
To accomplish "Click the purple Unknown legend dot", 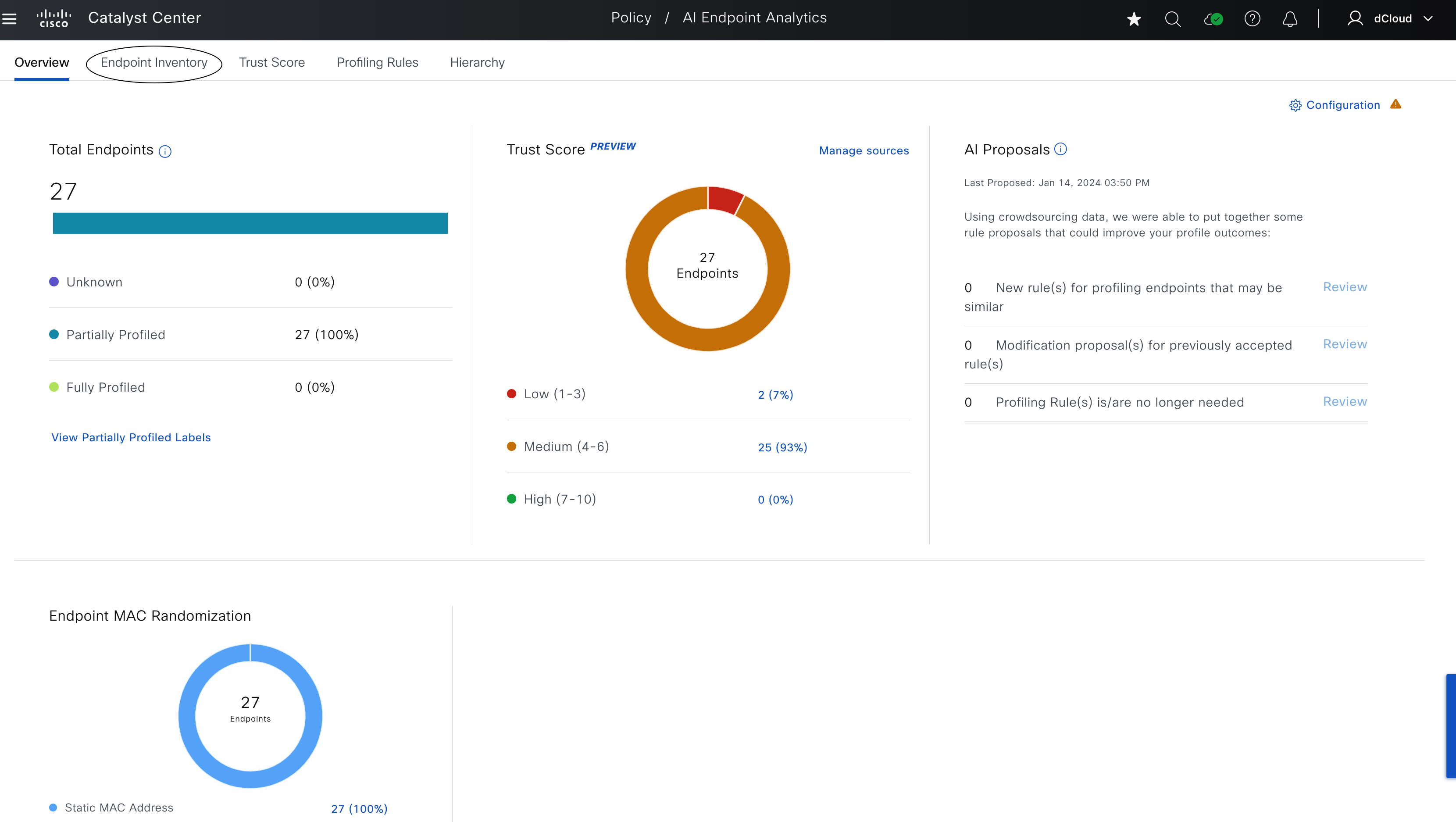I will pos(54,282).
